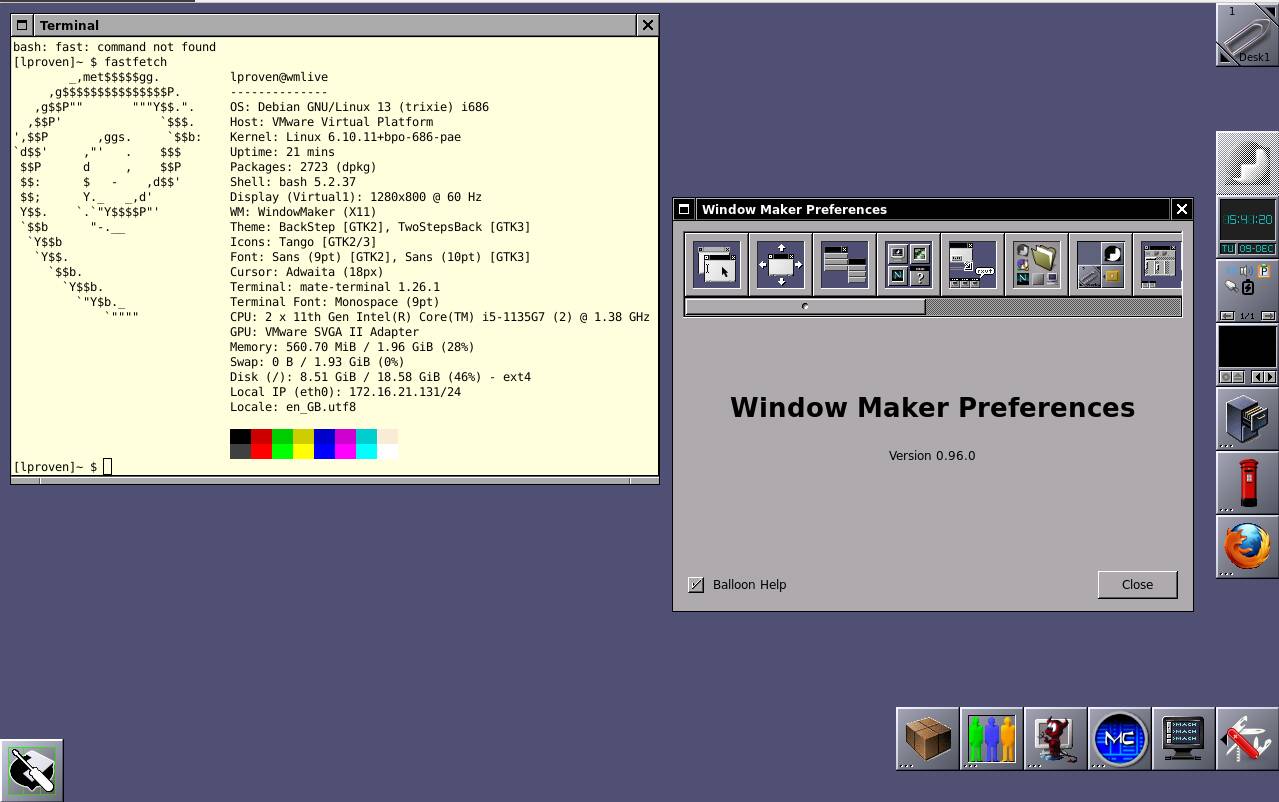The height and width of the screenshot is (802, 1279).
Task: Open the Search Path Configuration folder icon
Action: pyautogui.click(x=1035, y=263)
